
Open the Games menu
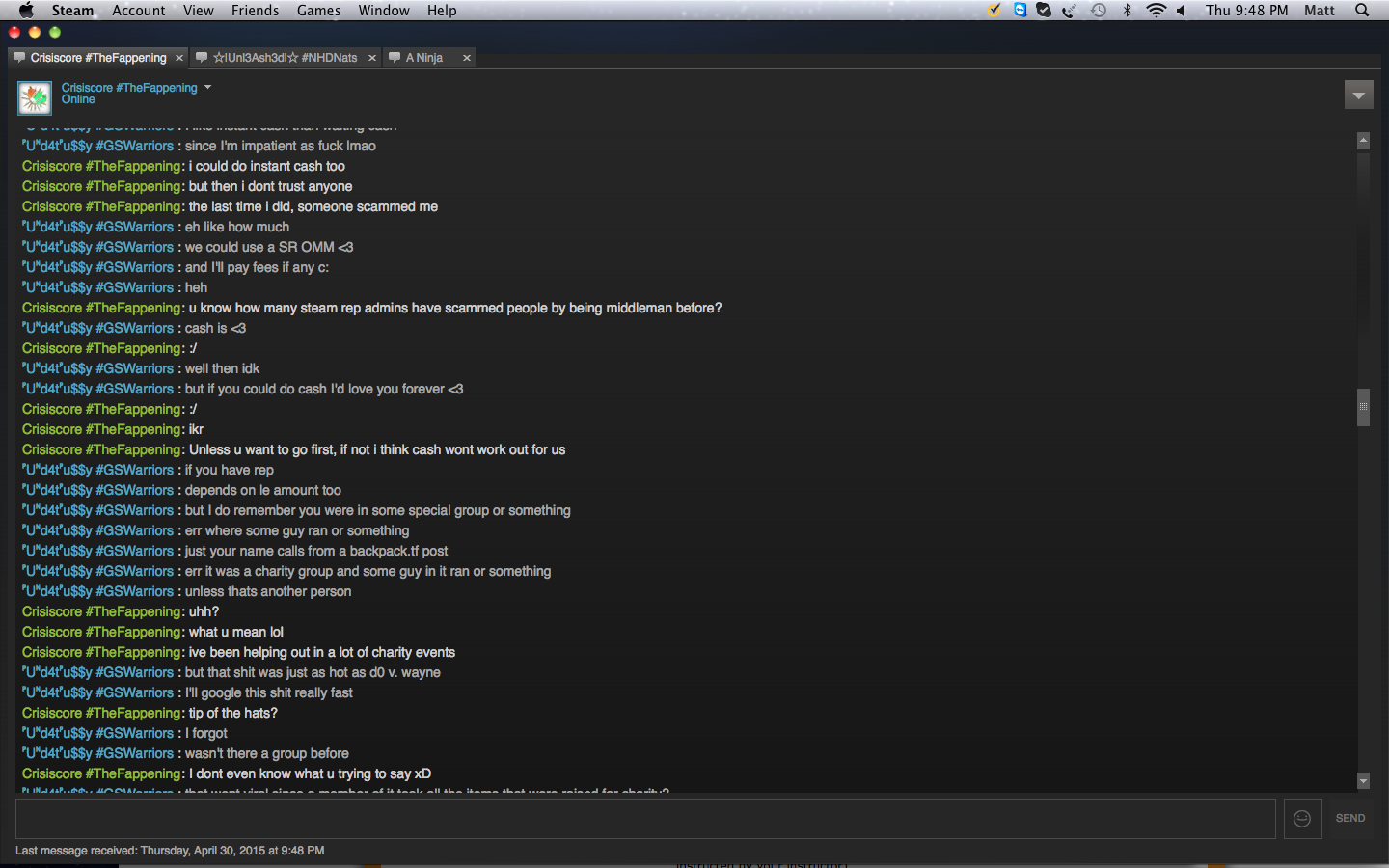(x=318, y=11)
